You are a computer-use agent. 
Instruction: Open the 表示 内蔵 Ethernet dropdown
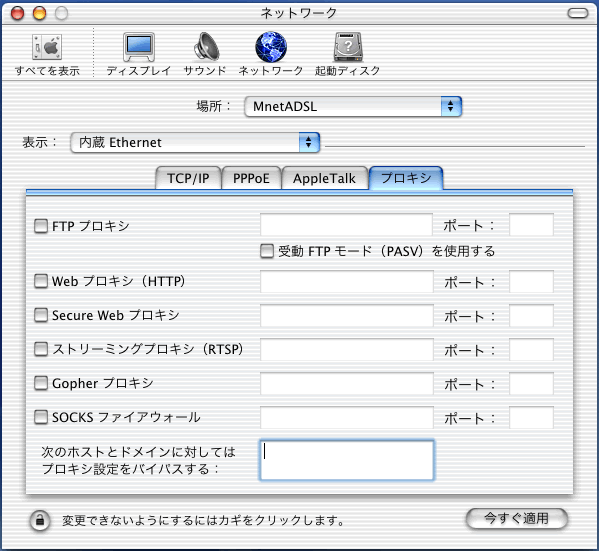(x=195, y=142)
